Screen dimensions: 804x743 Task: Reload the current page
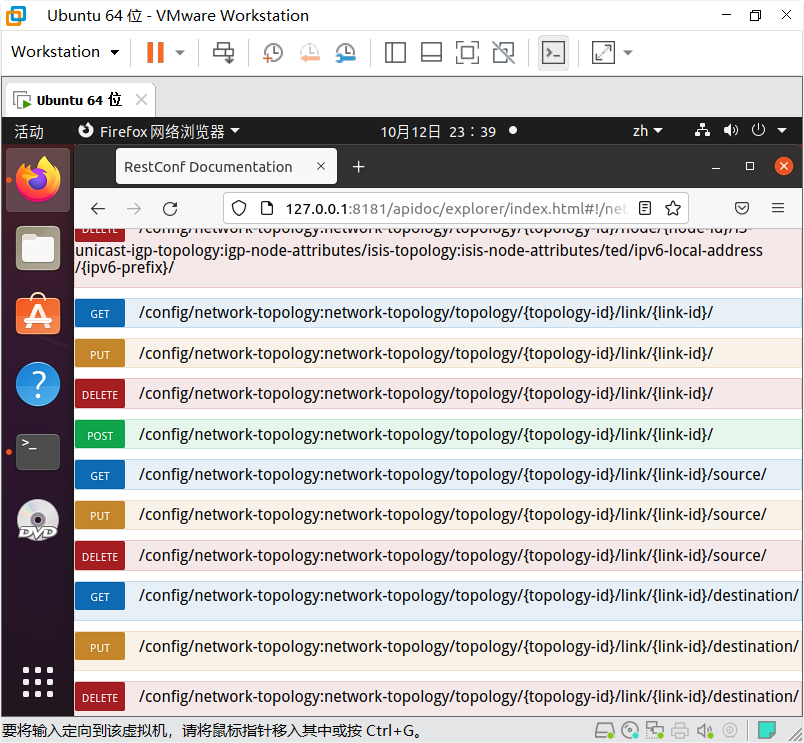pos(170,209)
